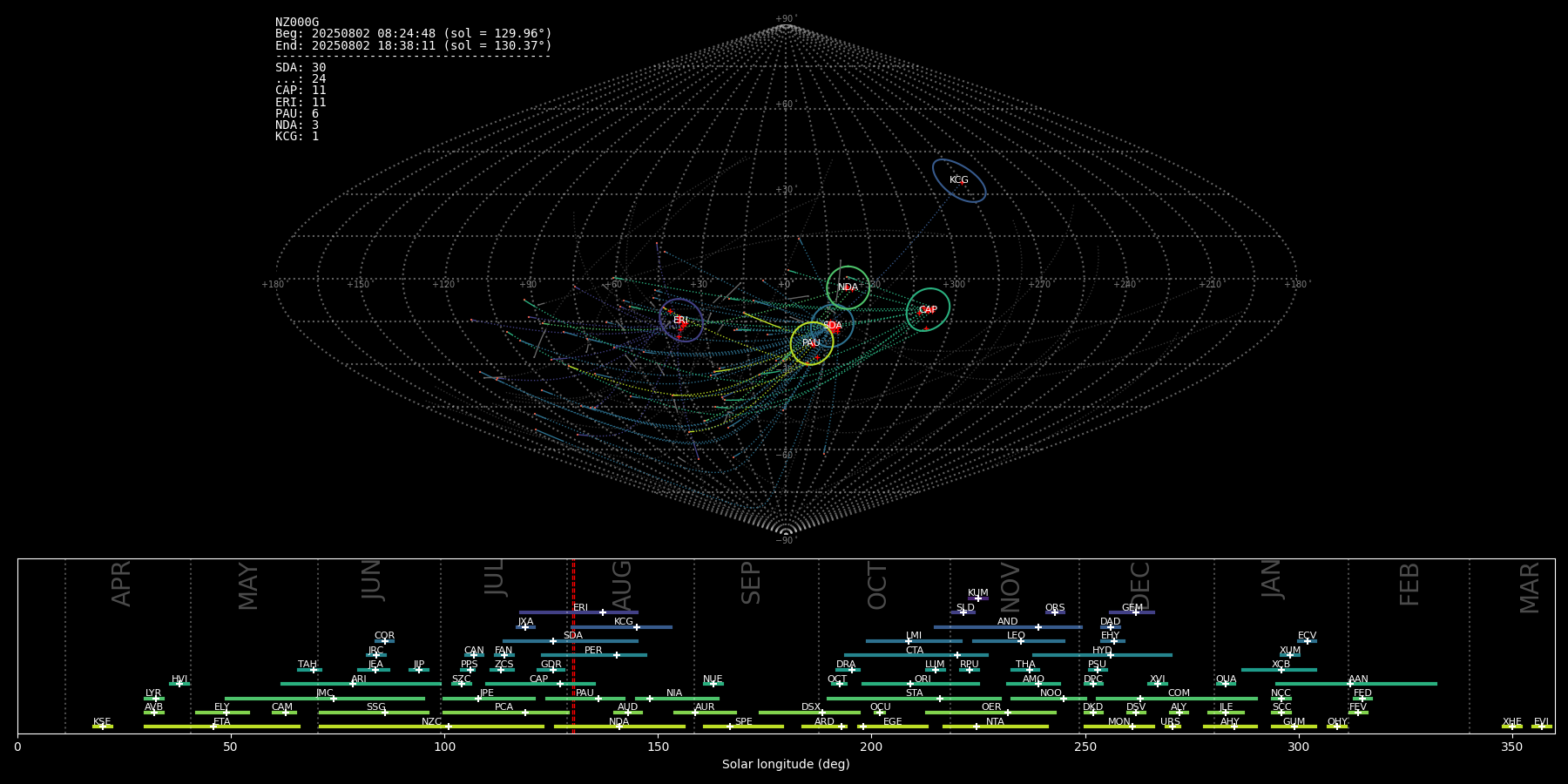Click the FEB month label in timeline

[1409, 584]
